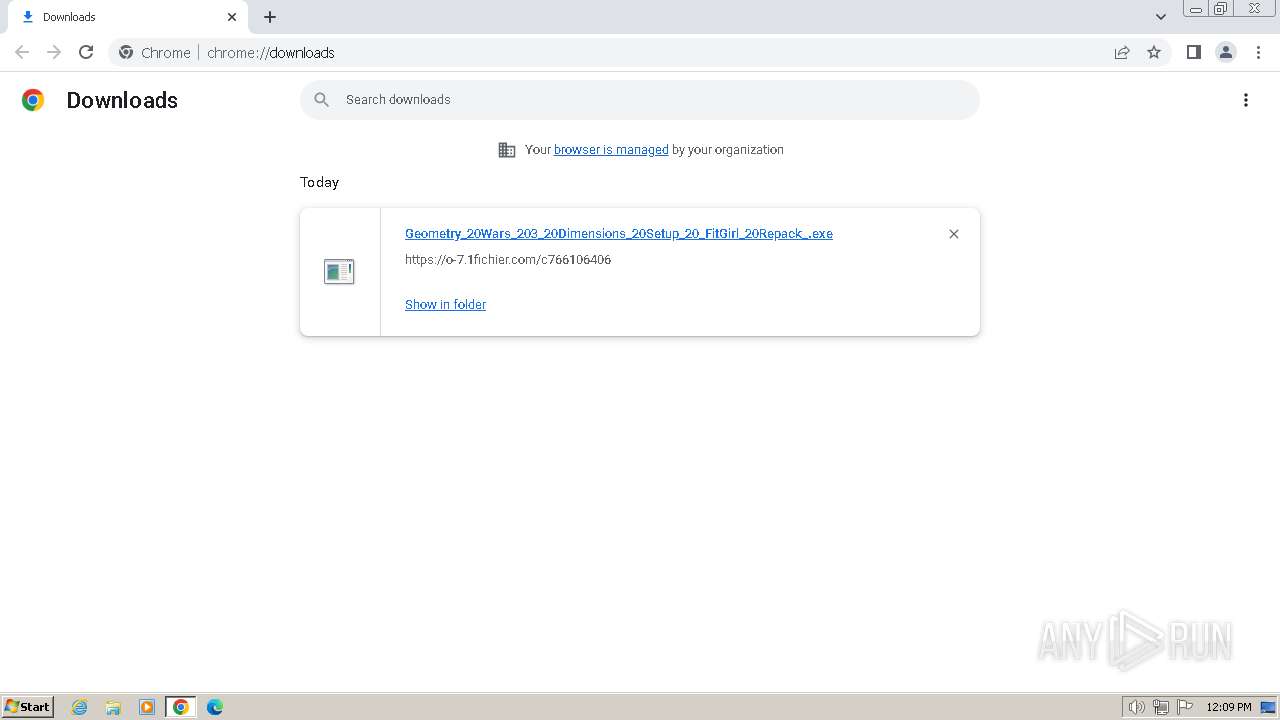The height and width of the screenshot is (720, 1280).
Task: Click the show desktop tray icon
Action: [x=1268, y=707]
